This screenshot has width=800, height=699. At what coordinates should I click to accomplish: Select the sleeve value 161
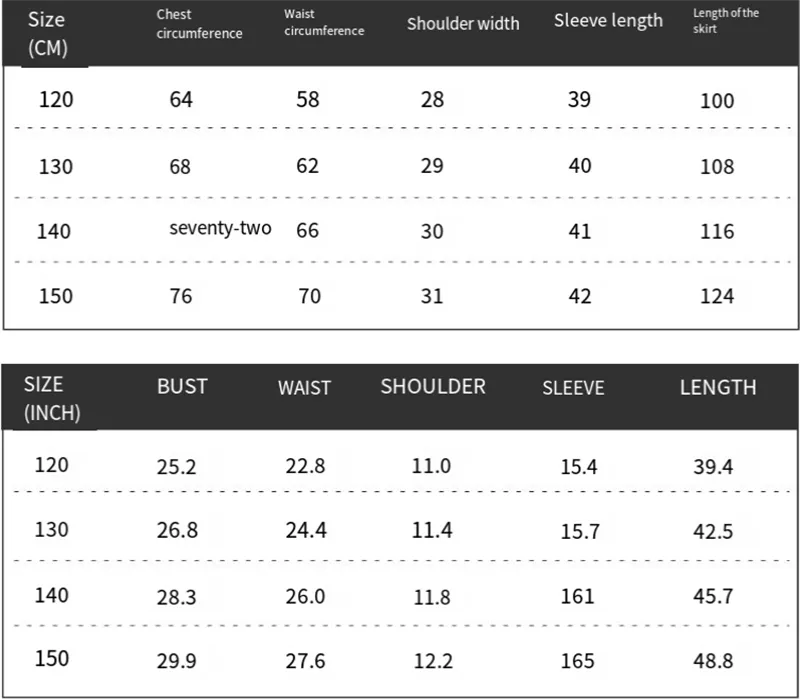pyautogui.click(x=577, y=597)
